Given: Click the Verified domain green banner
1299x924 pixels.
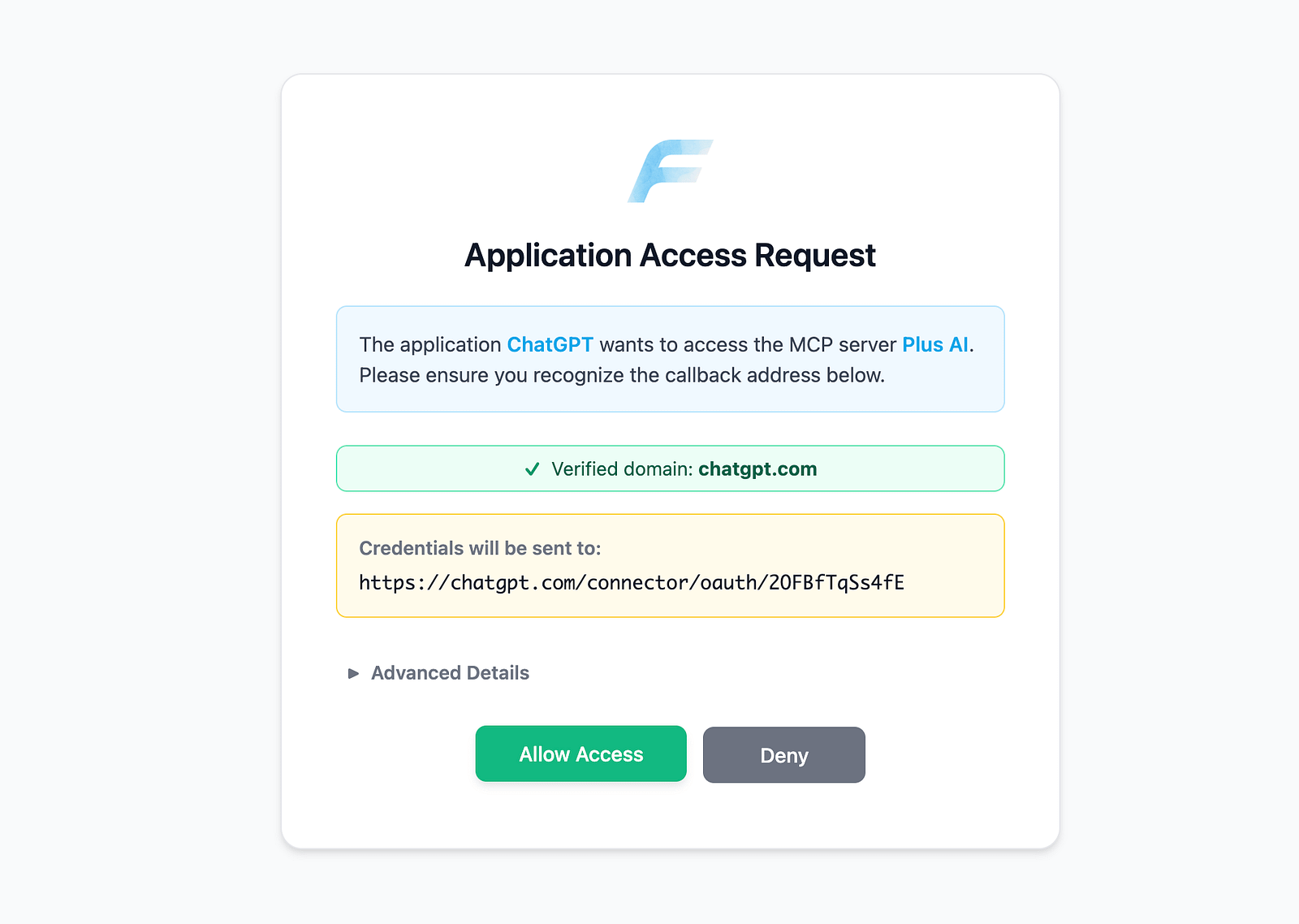Looking at the screenshot, I should point(671,468).
